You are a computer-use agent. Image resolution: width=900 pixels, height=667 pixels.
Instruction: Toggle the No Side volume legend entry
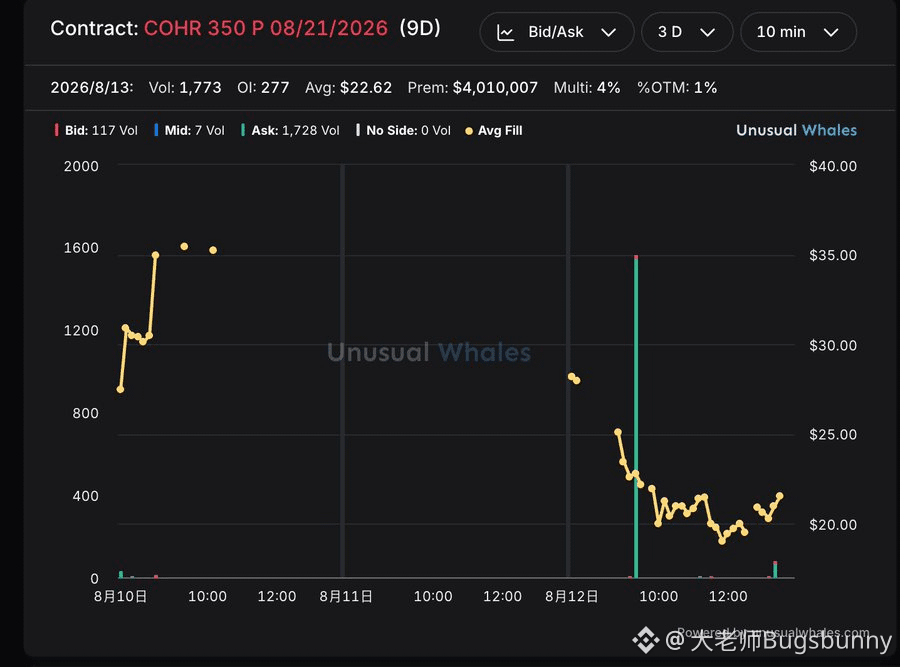click(x=403, y=130)
